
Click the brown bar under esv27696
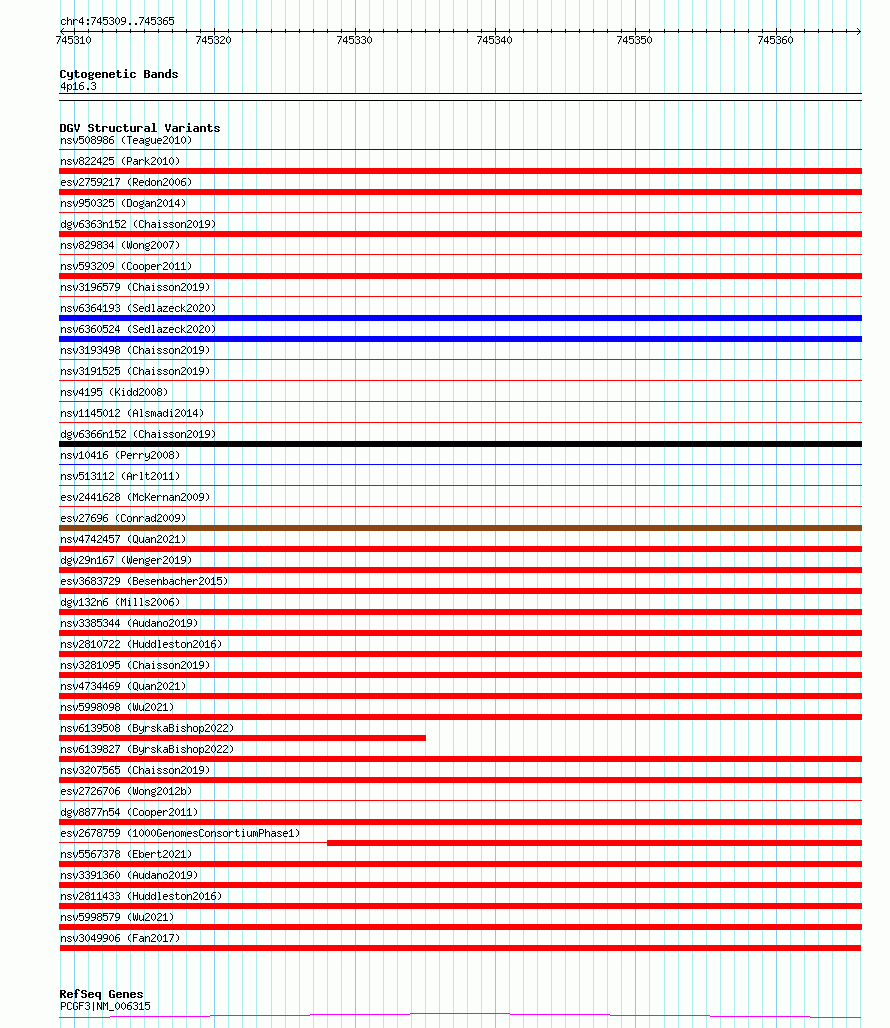pyautogui.click(x=460, y=528)
